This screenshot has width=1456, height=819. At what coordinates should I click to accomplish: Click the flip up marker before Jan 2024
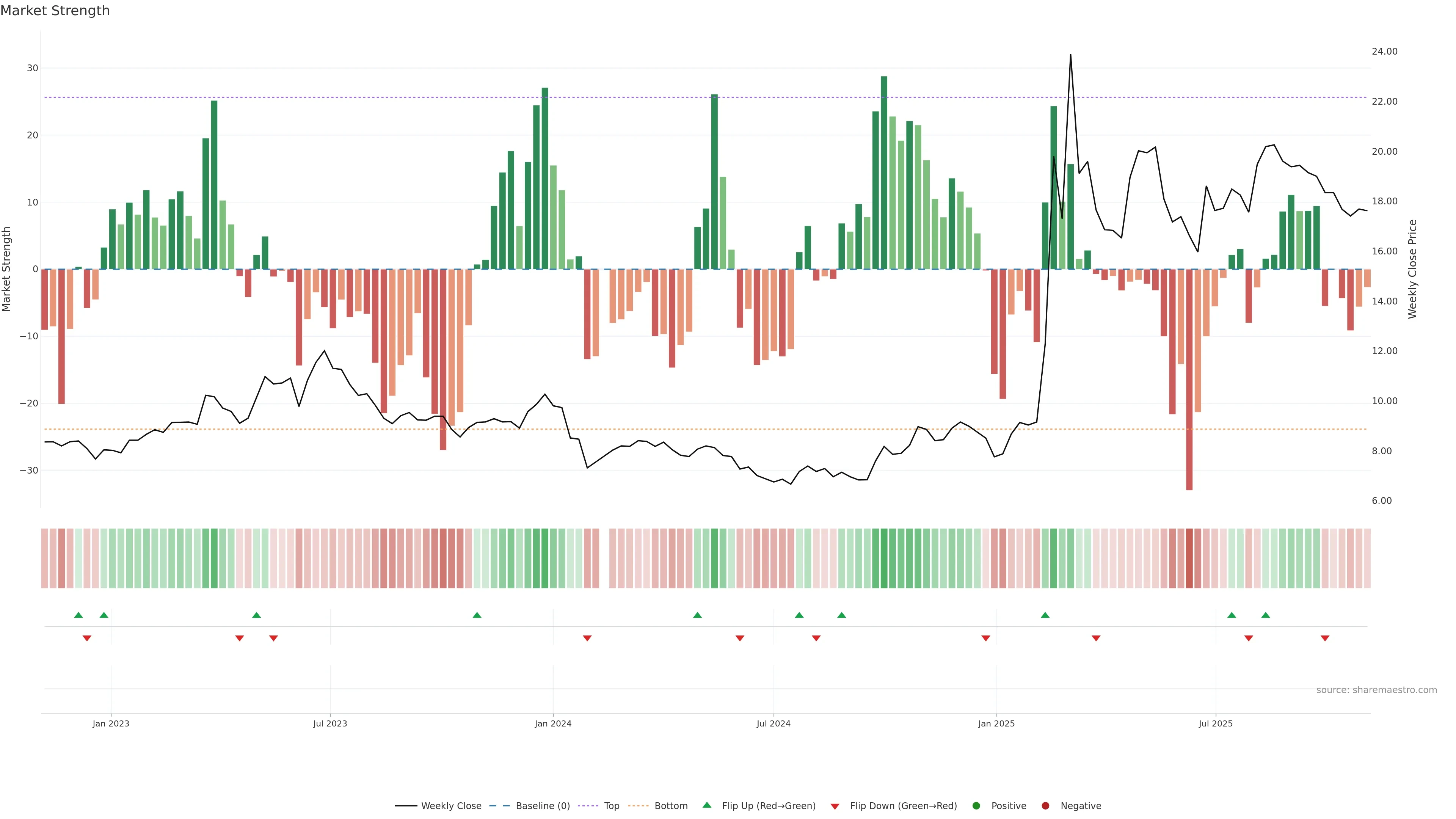click(477, 615)
